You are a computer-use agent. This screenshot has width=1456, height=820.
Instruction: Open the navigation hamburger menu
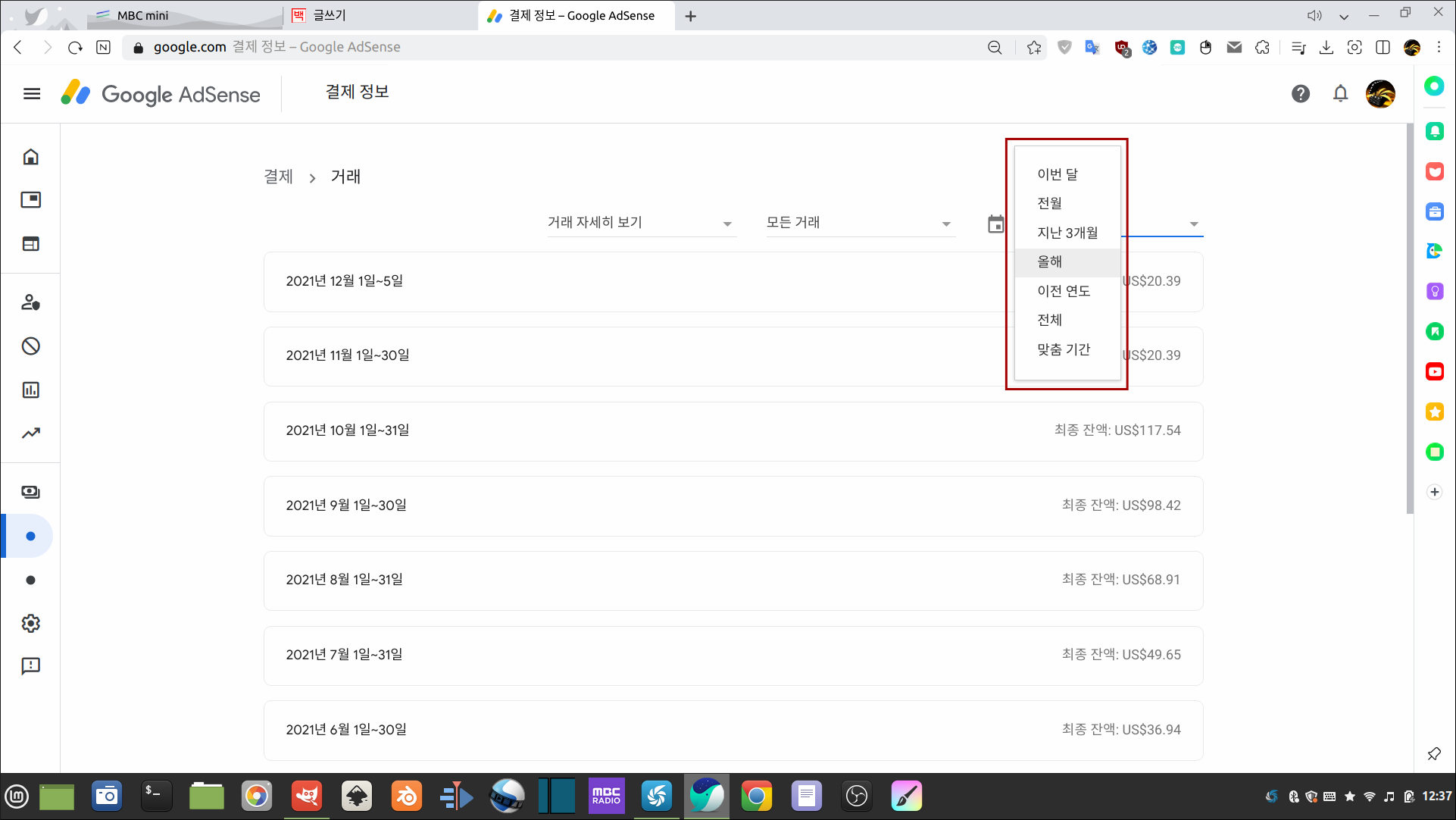coord(31,93)
